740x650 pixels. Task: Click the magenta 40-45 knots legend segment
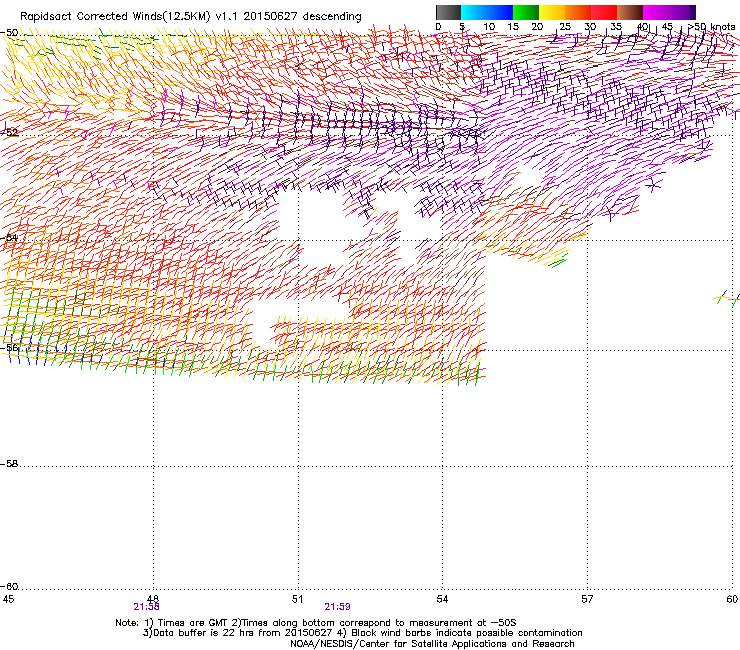(656, 12)
